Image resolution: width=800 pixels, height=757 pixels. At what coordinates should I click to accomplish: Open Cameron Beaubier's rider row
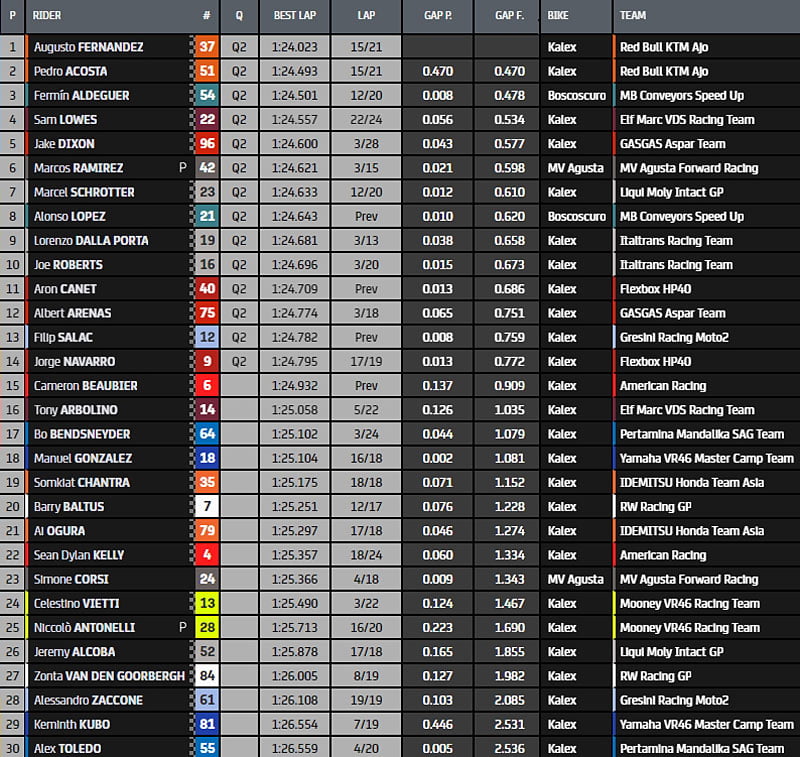click(85, 386)
